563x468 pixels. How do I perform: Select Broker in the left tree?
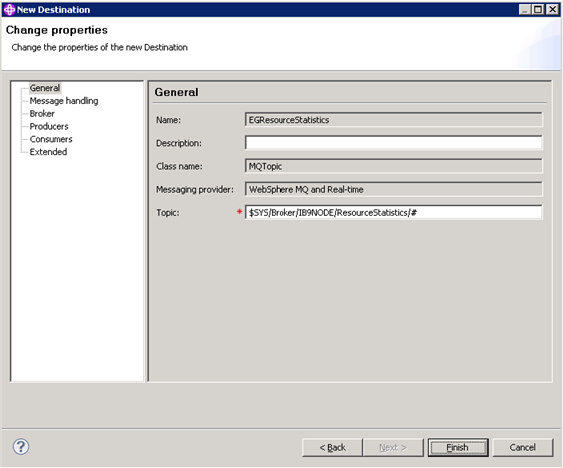coord(42,113)
